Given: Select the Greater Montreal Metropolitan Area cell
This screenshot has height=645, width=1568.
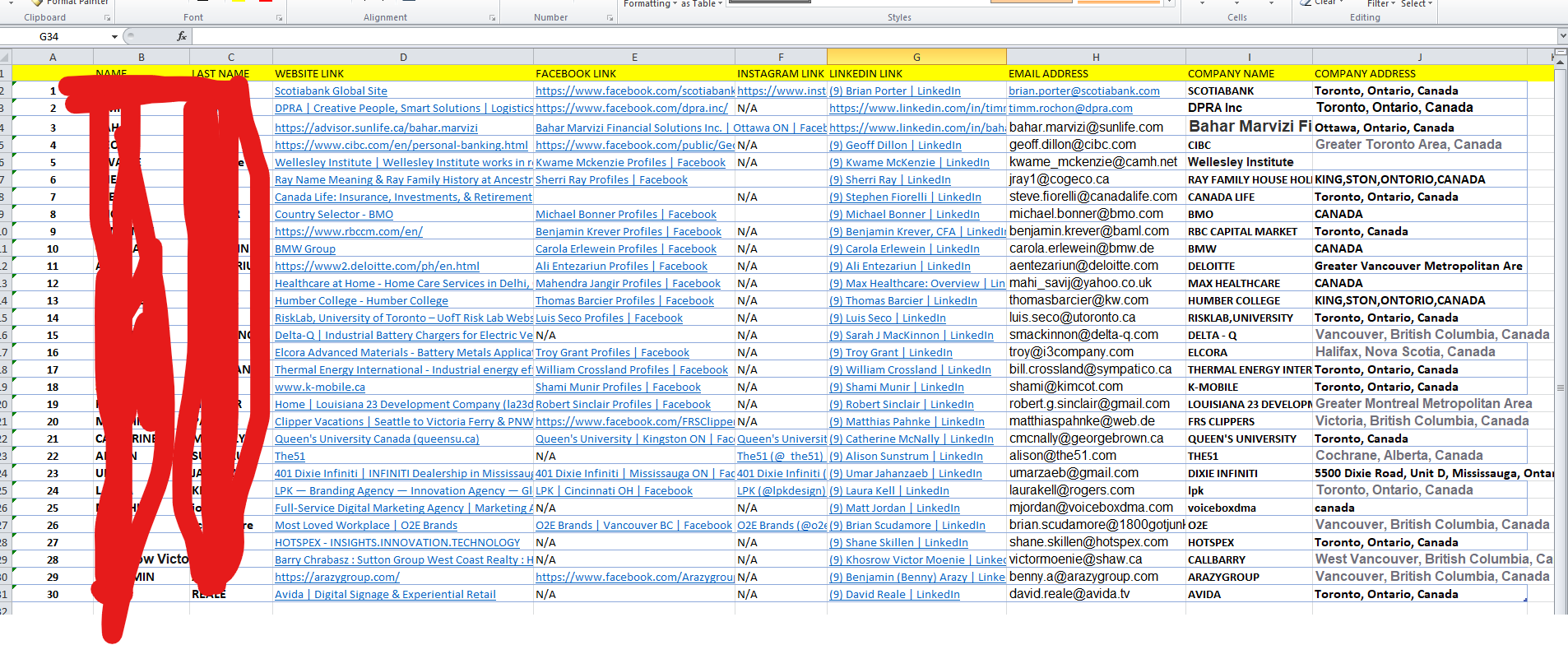Looking at the screenshot, I should pos(1419,404).
